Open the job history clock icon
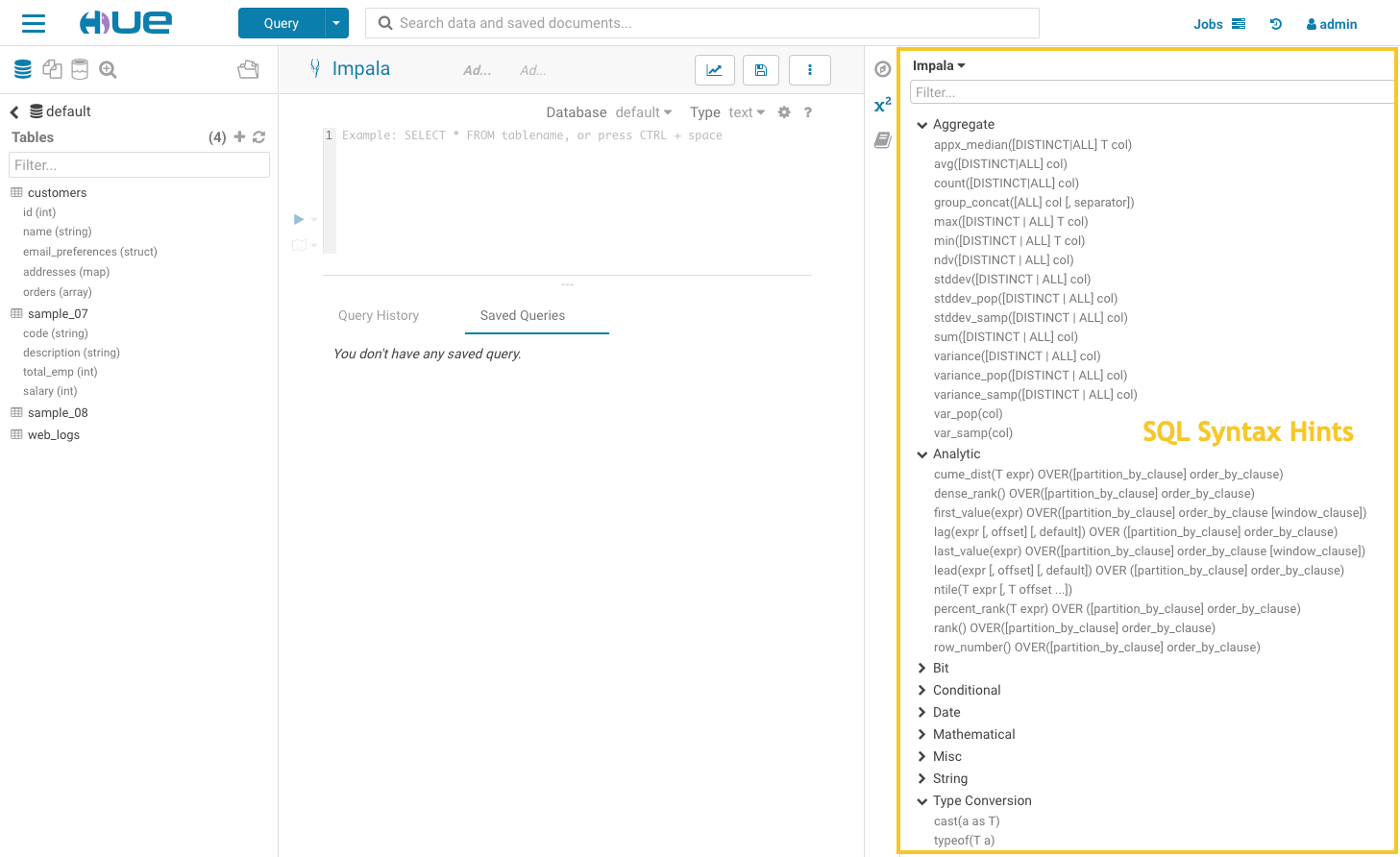 coord(1275,24)
